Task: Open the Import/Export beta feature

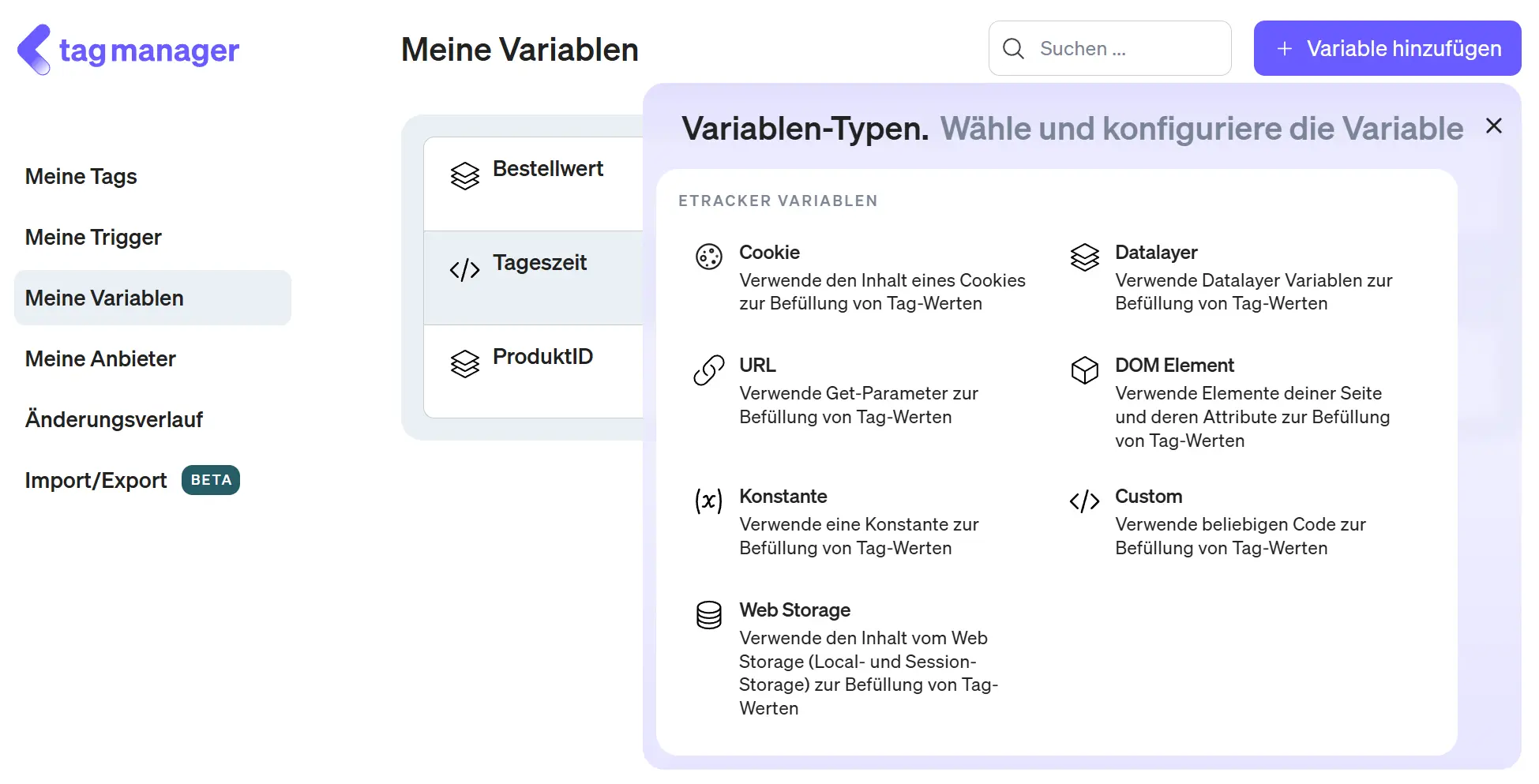Action: tap(96, 480)
